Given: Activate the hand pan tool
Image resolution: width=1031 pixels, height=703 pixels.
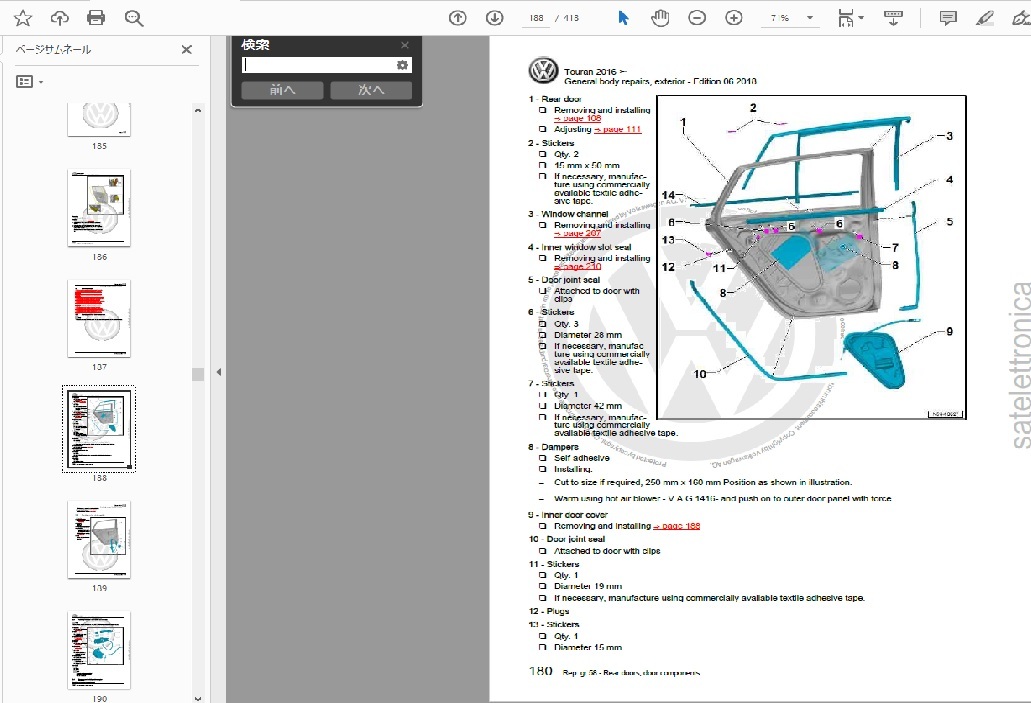Looking at the screenshot, I should point(660,18).
